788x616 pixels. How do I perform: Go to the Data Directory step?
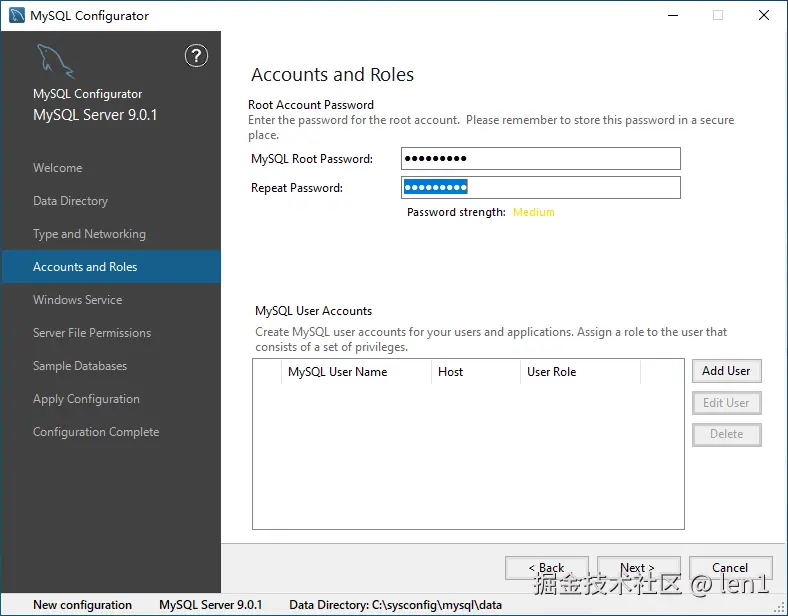(x=70, y=201)
